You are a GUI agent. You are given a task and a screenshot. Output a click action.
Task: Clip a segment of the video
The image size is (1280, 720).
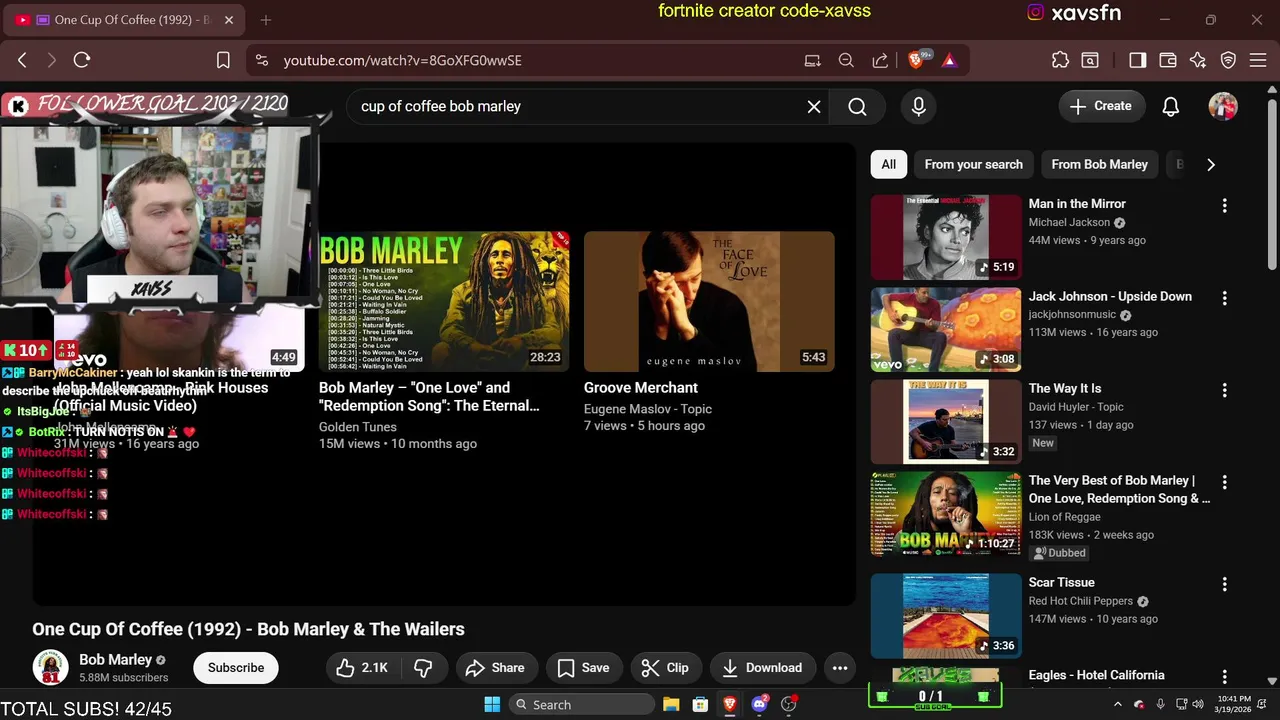click(x=665, y=668)
